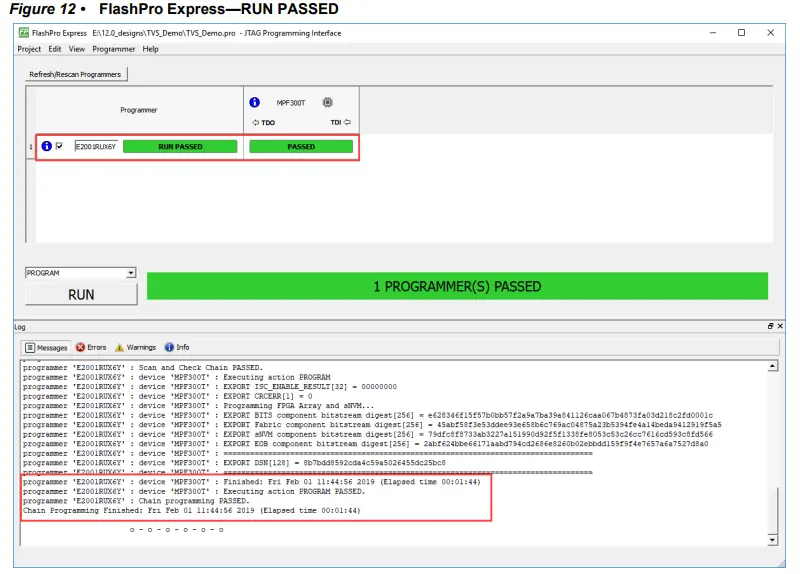Switch to the Messages log tab
This screenshot has width=800, height=574.
click(46, 347)
